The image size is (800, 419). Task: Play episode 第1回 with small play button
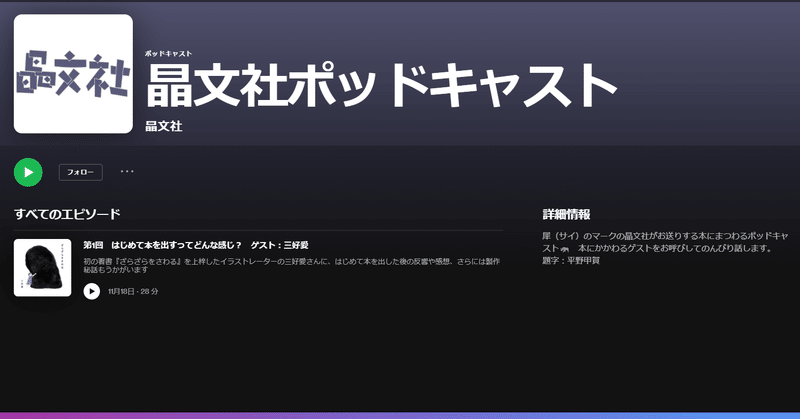click(92, 291)
